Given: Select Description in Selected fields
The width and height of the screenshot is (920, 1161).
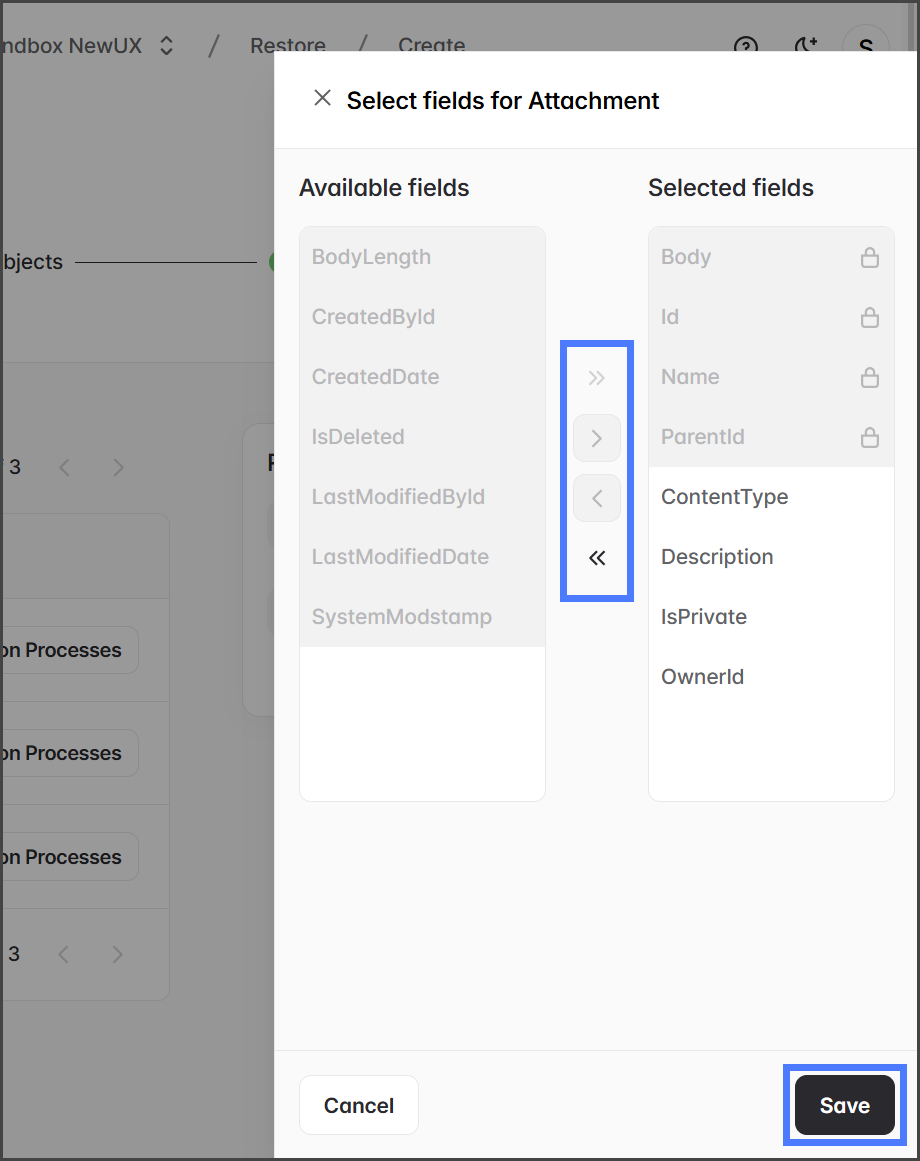Looking at the screenshot, I should click(x=717, y=557).
